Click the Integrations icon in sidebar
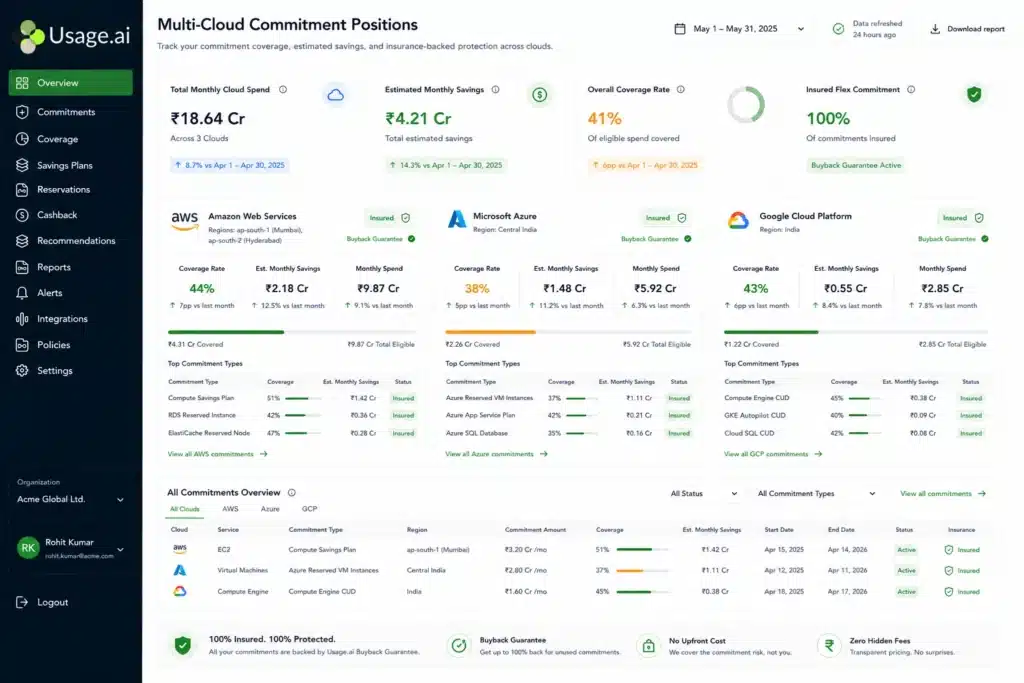The width and height of the screenshot is (1024, 683). [x=22, y=319]
